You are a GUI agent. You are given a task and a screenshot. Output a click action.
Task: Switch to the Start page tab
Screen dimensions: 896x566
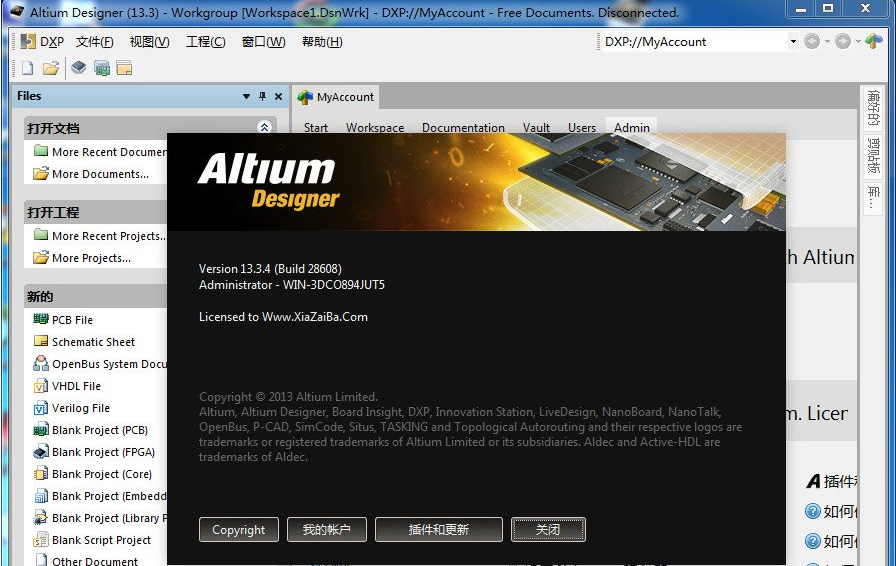(x=315, y=127)
